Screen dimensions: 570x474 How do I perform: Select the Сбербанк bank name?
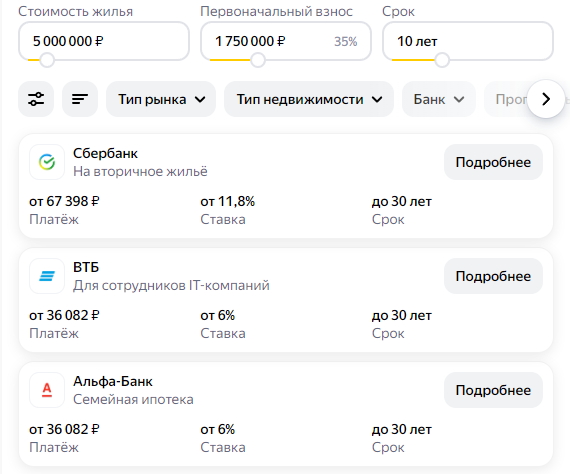point(105,153)
